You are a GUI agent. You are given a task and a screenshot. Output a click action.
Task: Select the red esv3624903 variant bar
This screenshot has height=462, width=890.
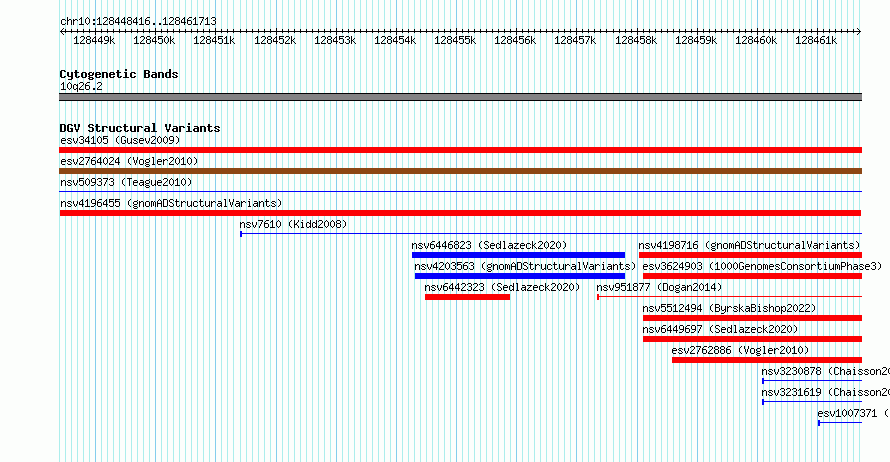(x=752, y=276)
